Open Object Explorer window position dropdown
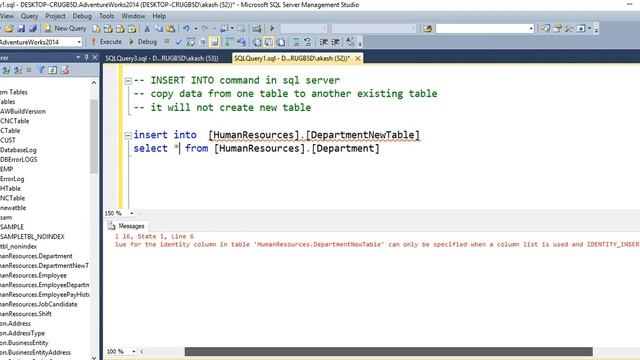 [78, 58]
